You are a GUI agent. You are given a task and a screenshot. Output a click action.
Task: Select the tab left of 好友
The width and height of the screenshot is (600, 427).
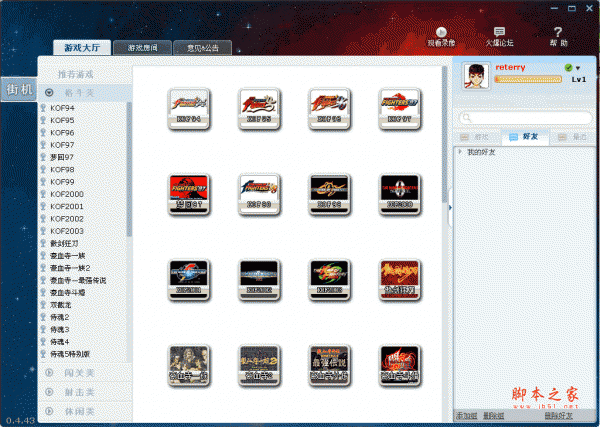tap(477, 137)
